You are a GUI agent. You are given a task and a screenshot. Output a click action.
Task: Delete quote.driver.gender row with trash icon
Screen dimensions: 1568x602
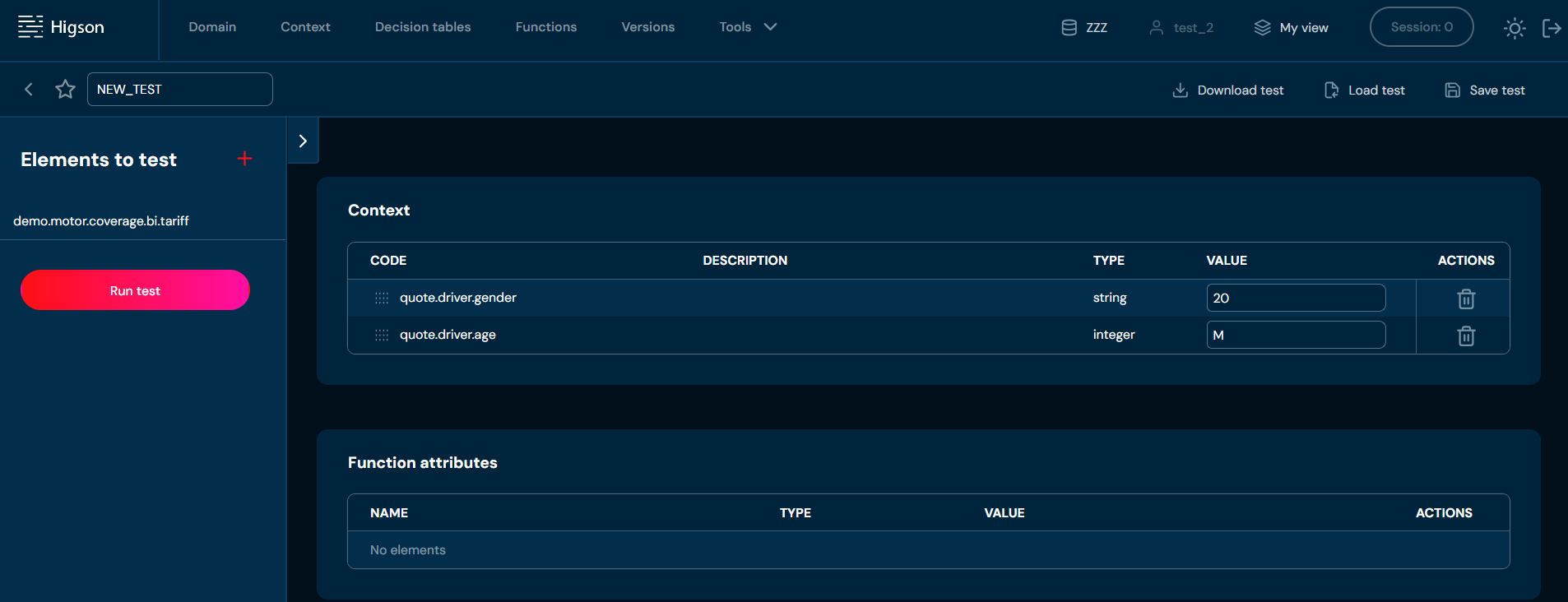click(1465, 299)
